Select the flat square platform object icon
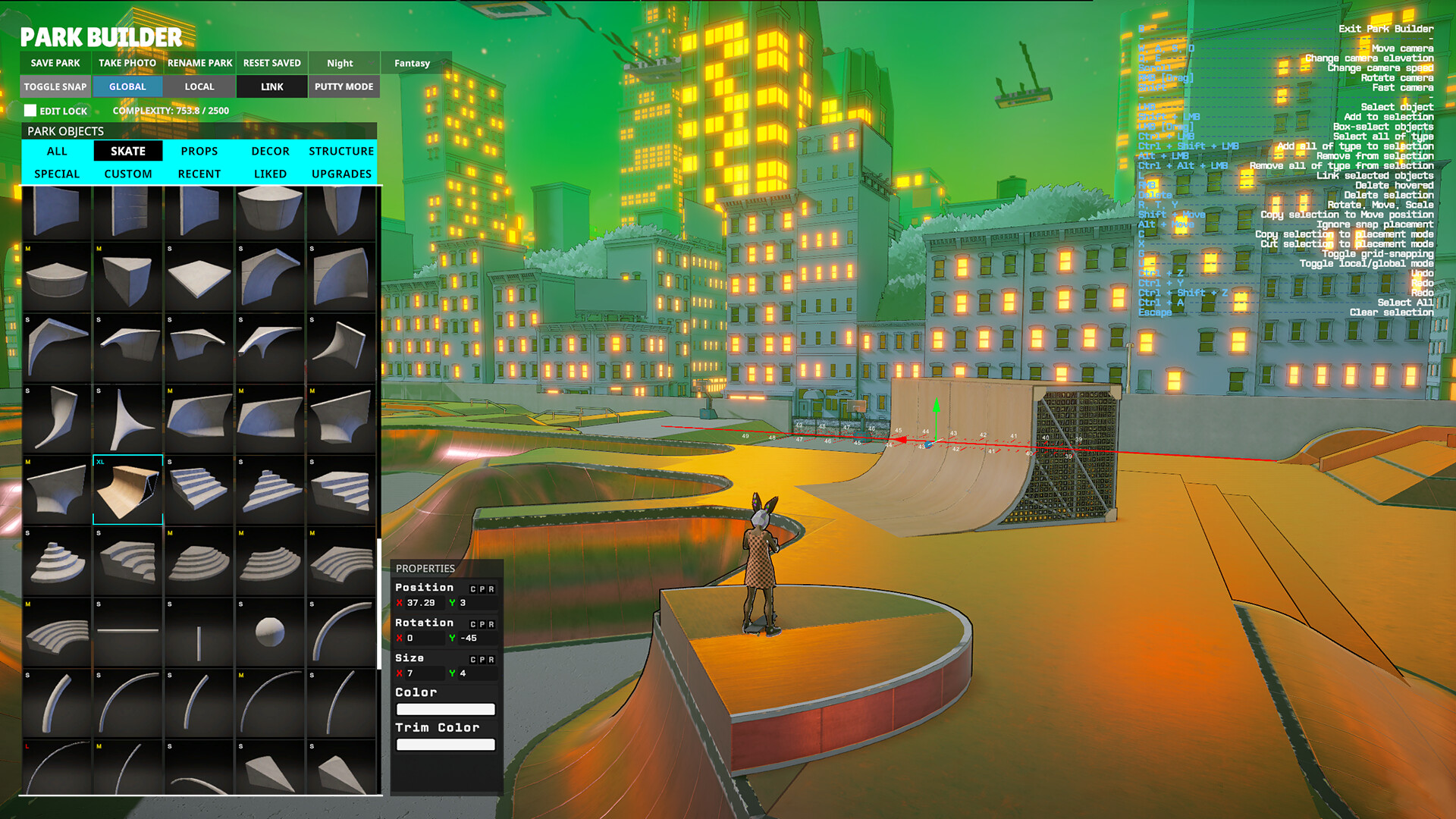The image size is (1456, 819). click(200, 276)
